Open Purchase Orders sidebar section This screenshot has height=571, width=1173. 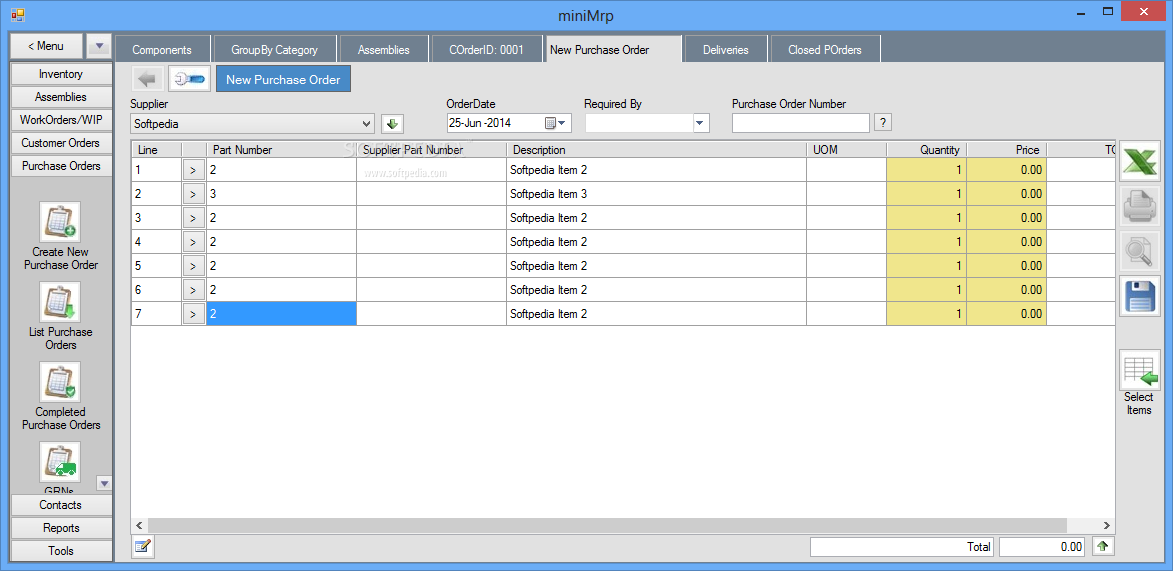pos(61,166)
